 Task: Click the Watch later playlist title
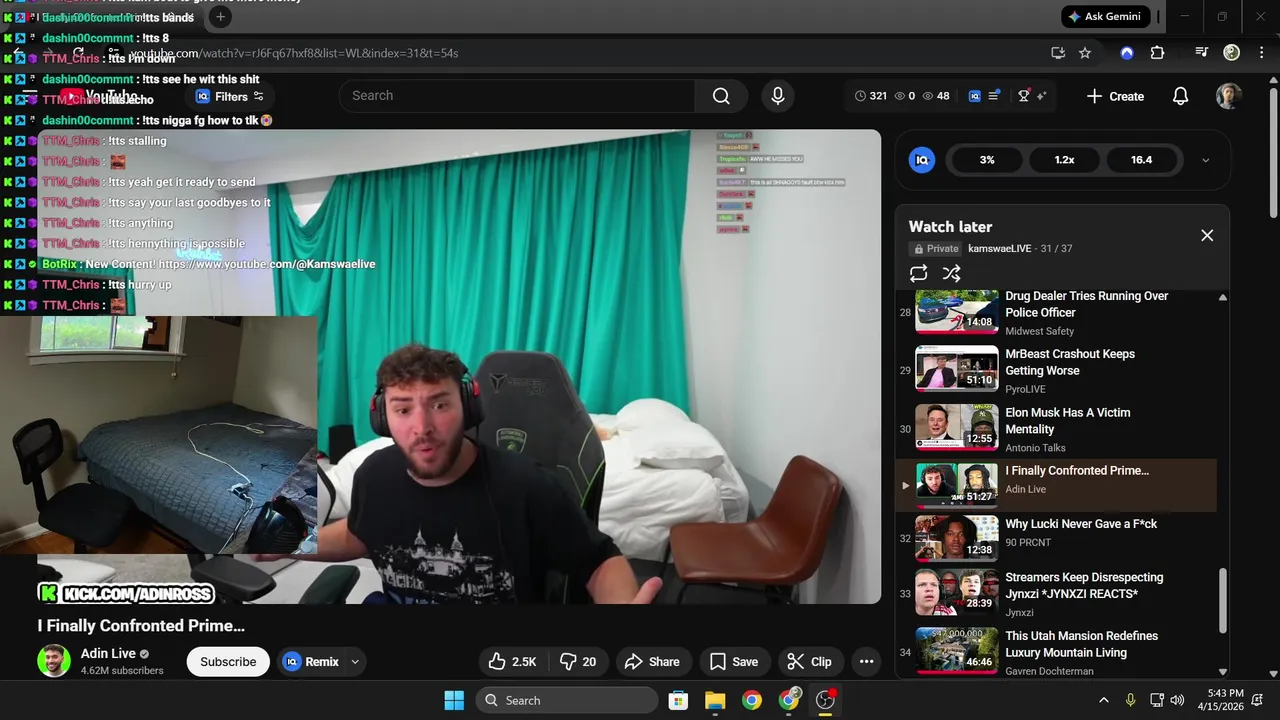click(x=950, y=227)
